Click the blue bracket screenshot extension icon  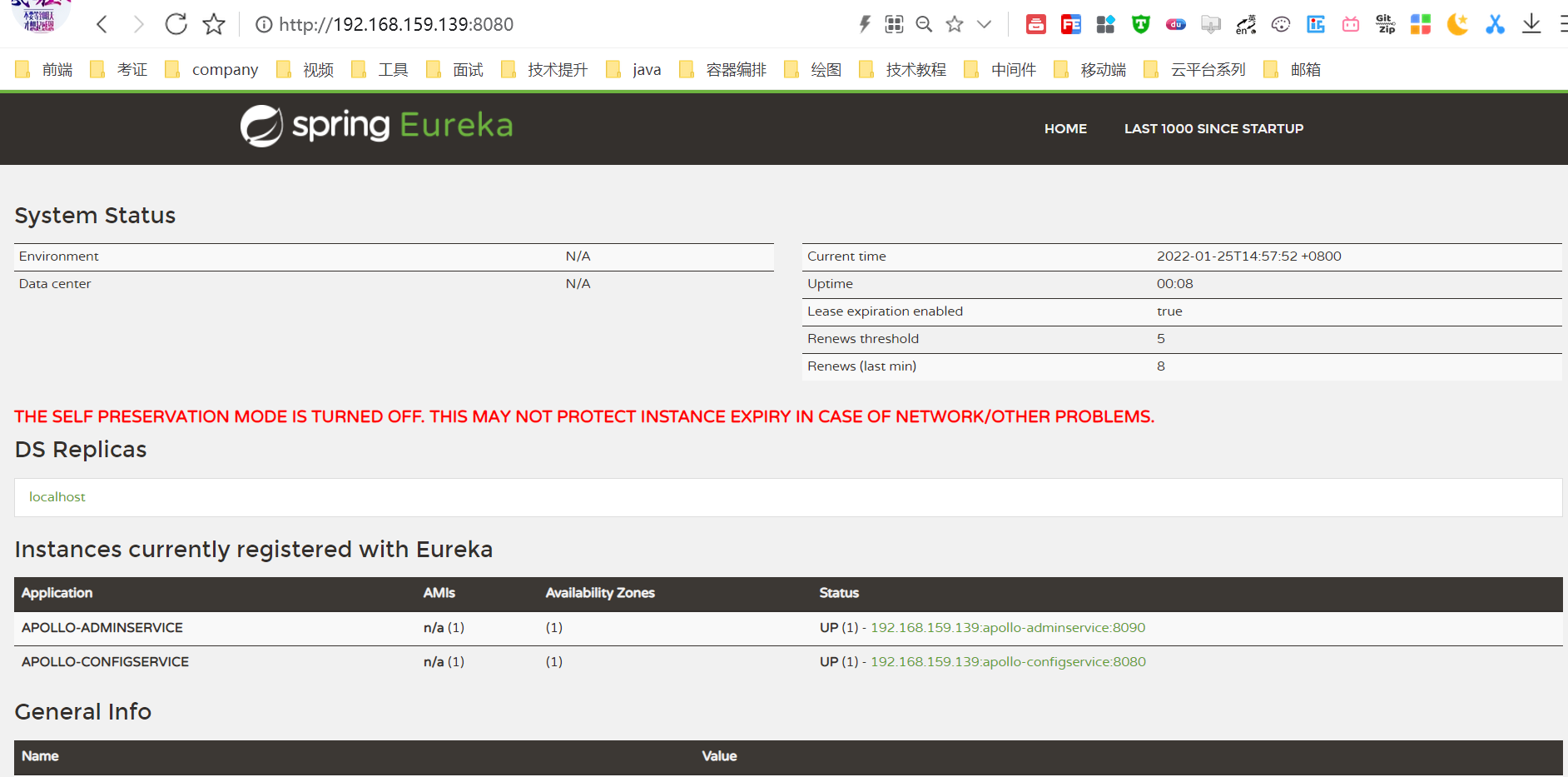point(1316,24)
